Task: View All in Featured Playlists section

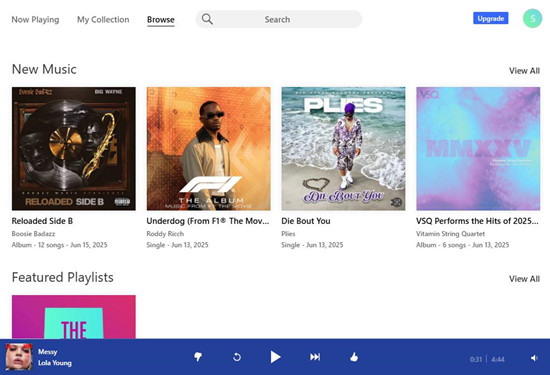Action: click(x=524, y=279)
